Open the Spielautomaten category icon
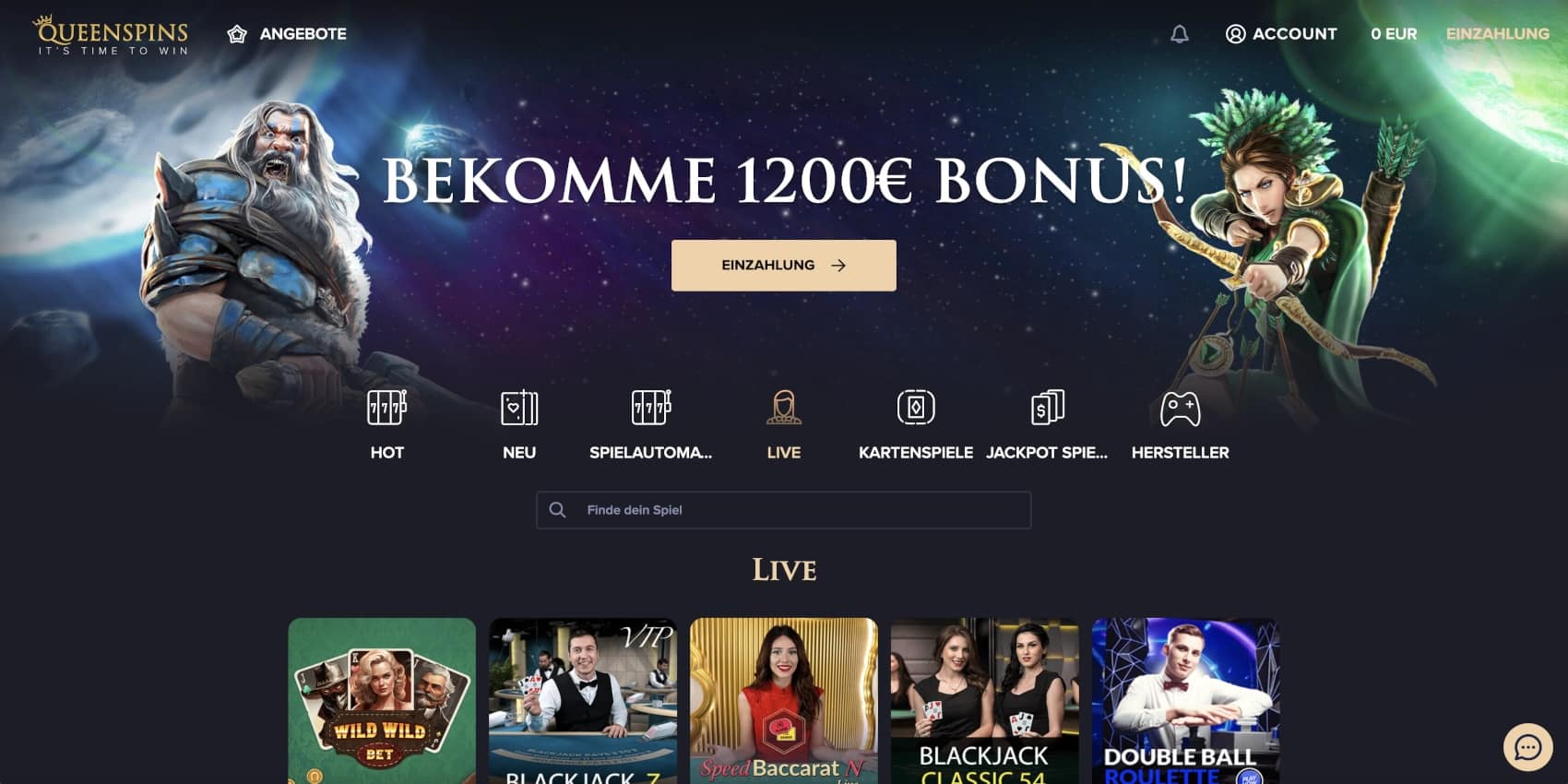This screenshot has width=1568, height=784. pyautogui.click(x=651, y=407)
